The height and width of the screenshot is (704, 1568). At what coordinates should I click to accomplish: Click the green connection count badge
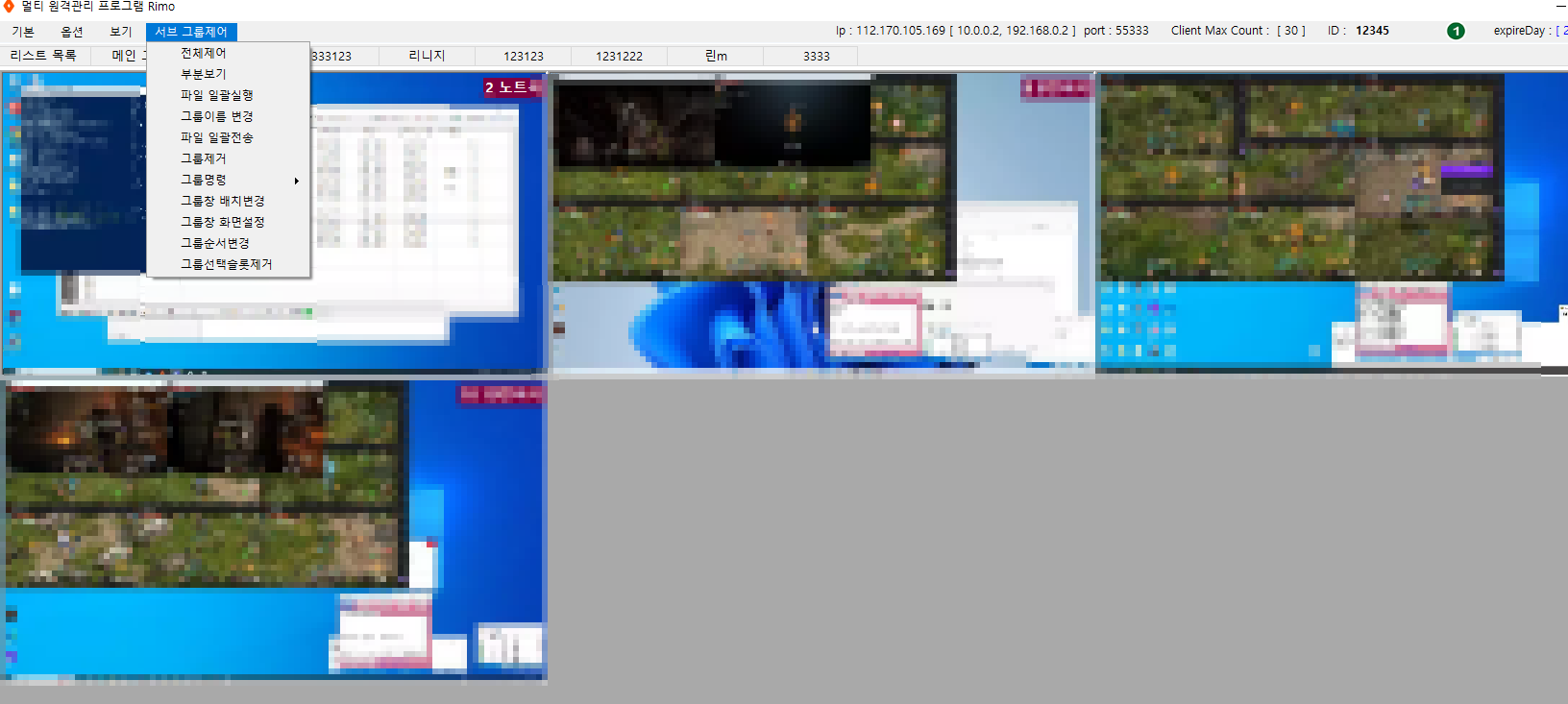click(1456, 31)
